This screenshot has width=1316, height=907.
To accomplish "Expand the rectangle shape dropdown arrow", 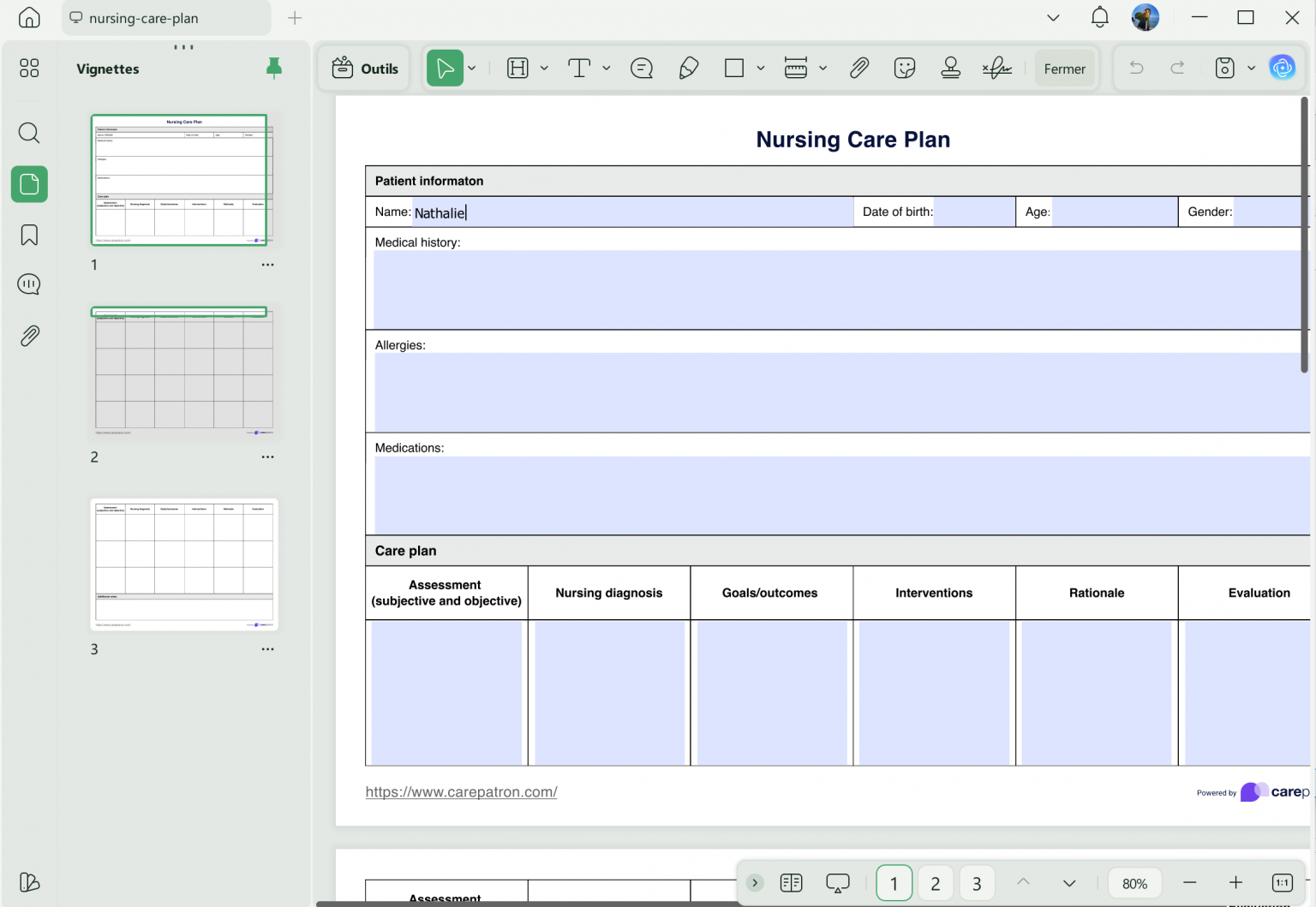I will (760, 69).
